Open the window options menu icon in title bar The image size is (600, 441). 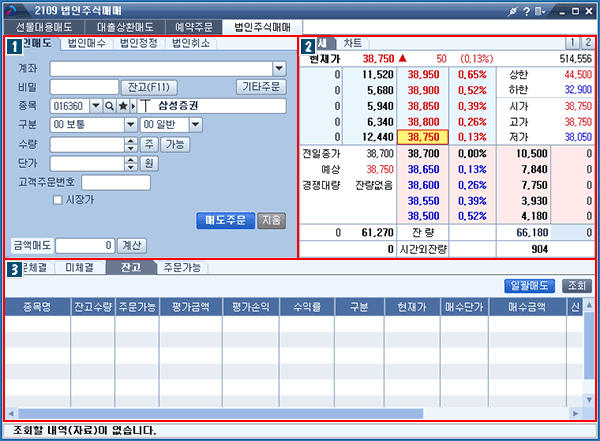click(x=541, y=10)
